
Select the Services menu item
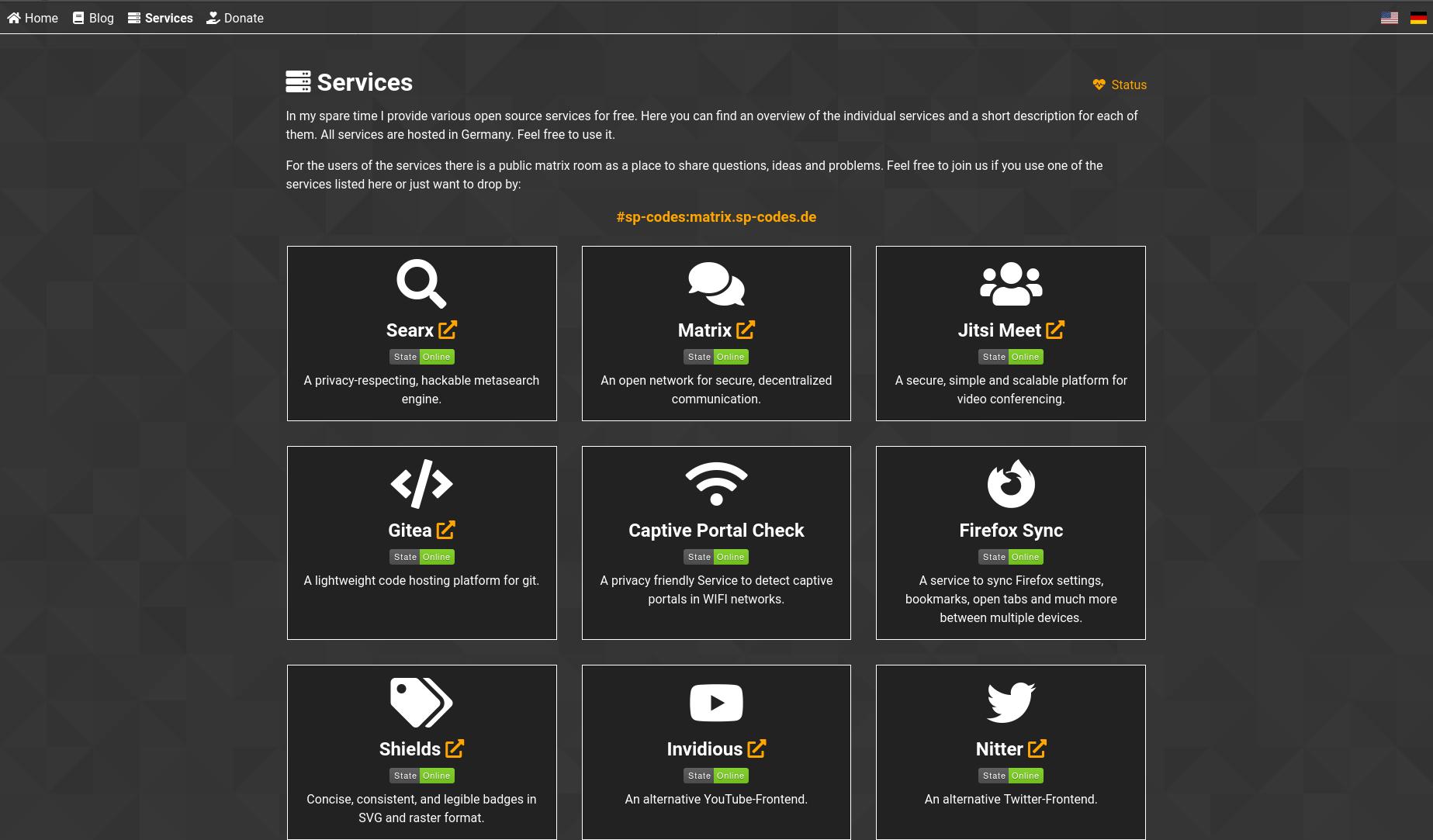(x=161, y=18)
